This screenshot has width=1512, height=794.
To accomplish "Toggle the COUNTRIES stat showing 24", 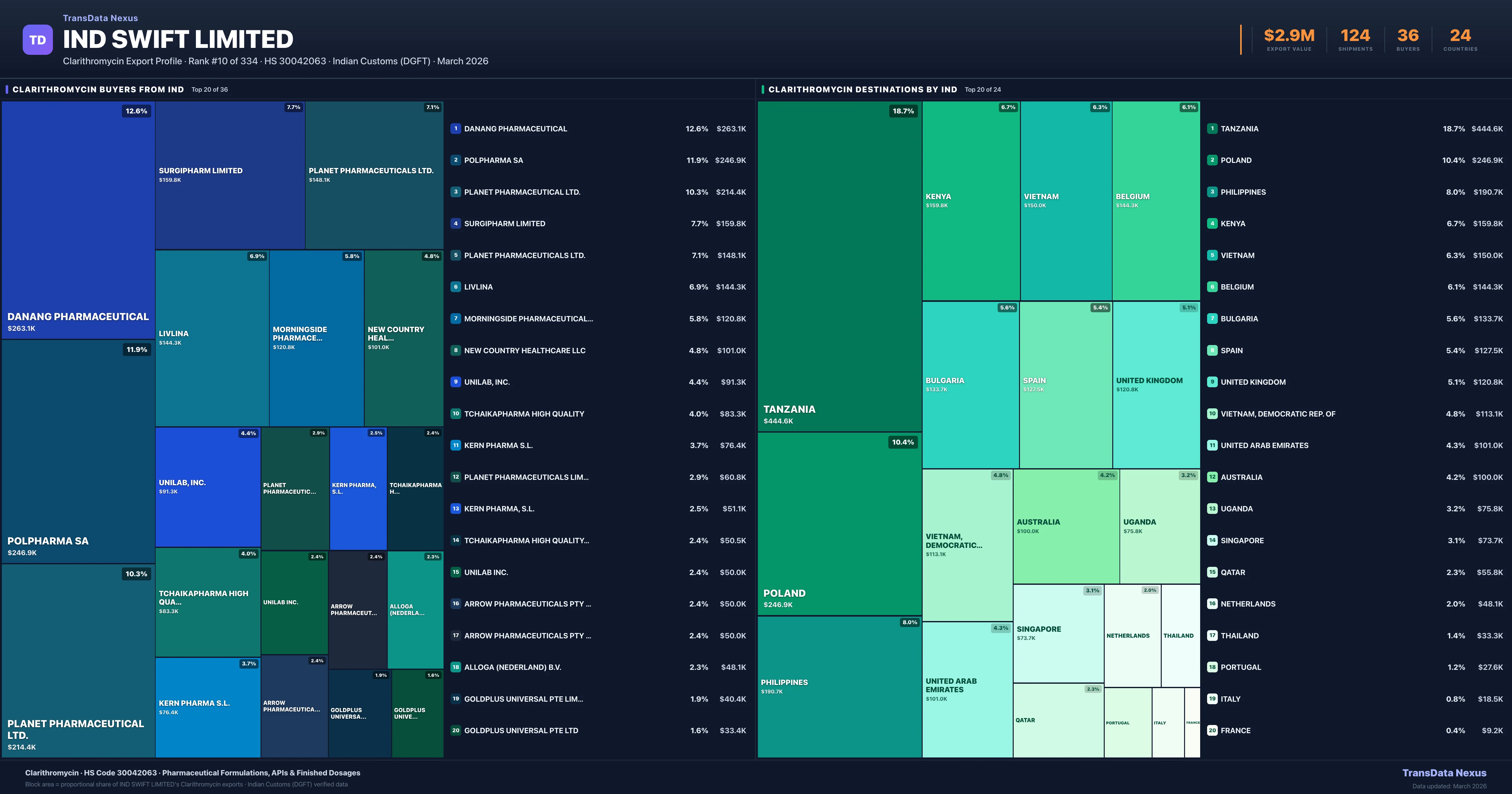I will tap(1460, 40).
